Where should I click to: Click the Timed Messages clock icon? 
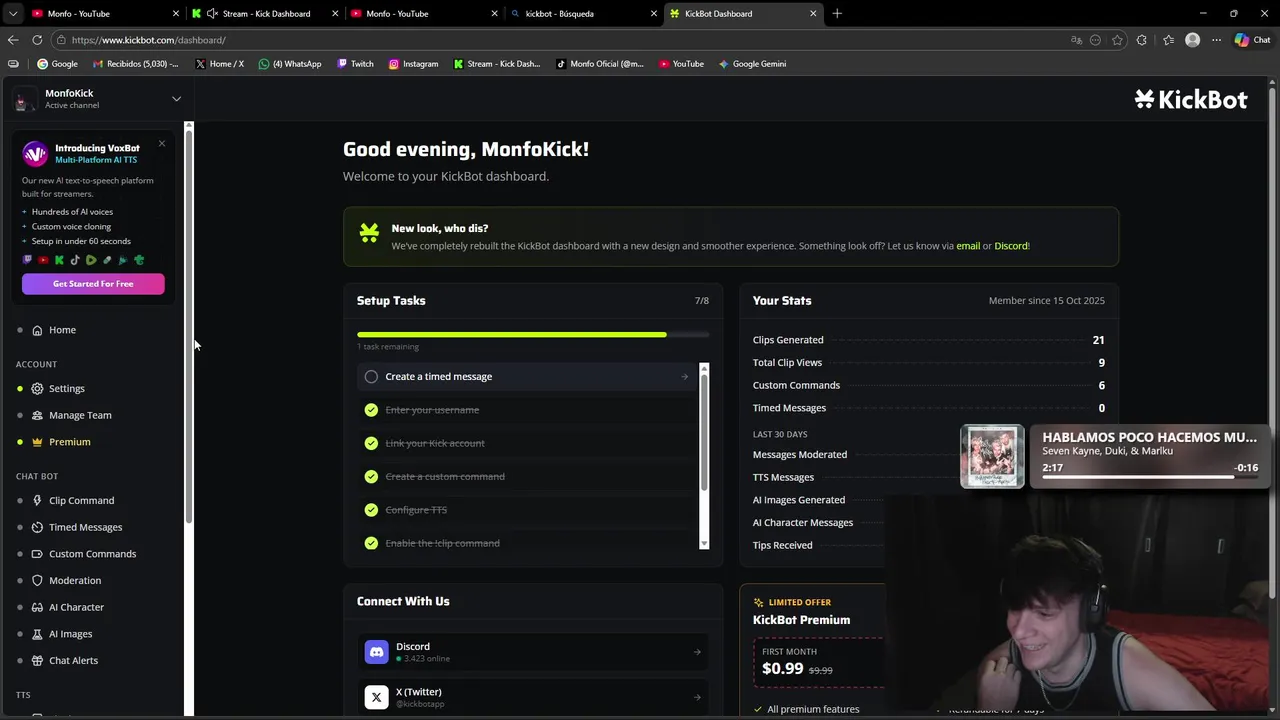coord(37,527)
